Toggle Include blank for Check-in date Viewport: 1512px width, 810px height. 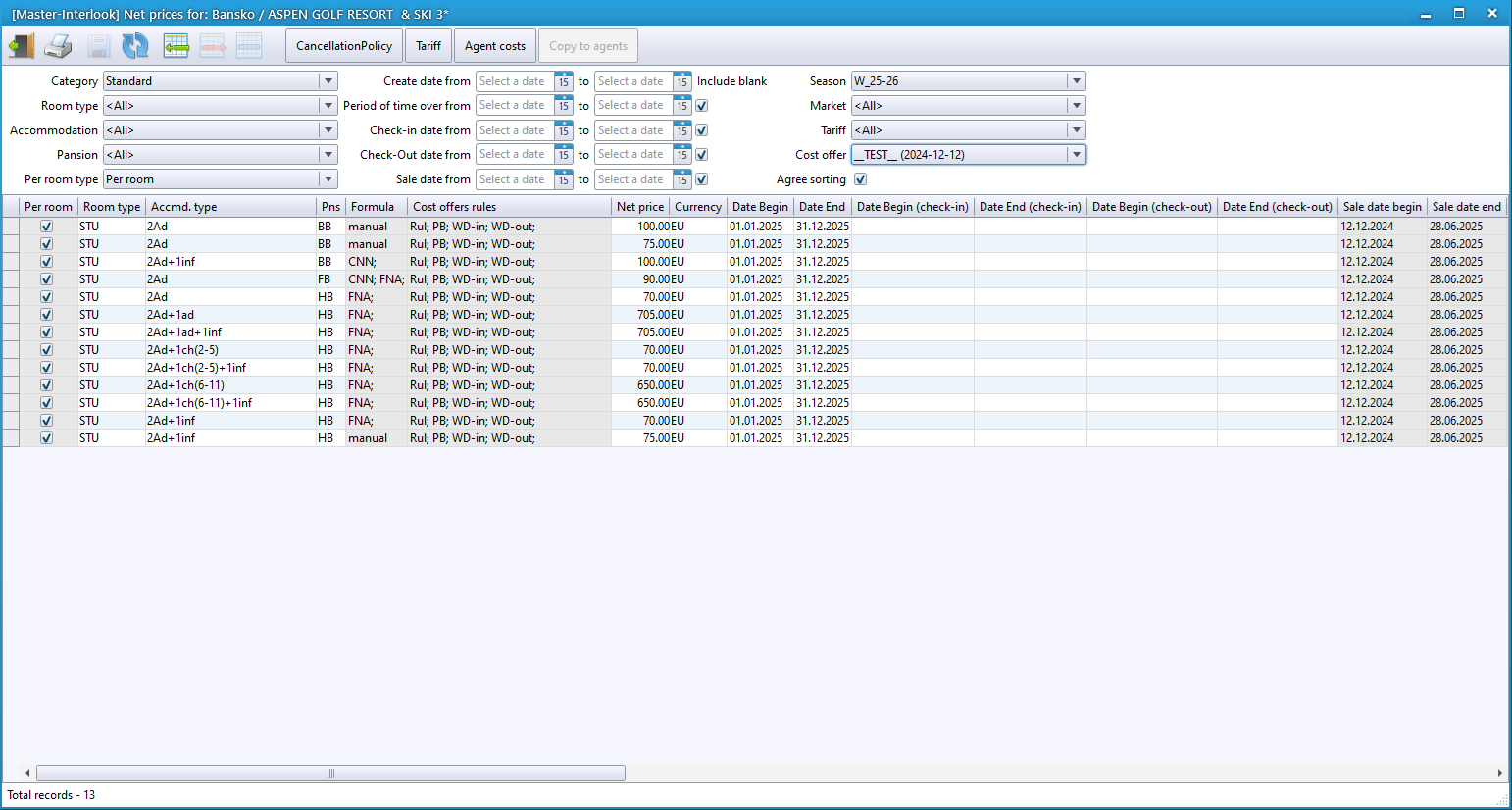click(702, 130)
